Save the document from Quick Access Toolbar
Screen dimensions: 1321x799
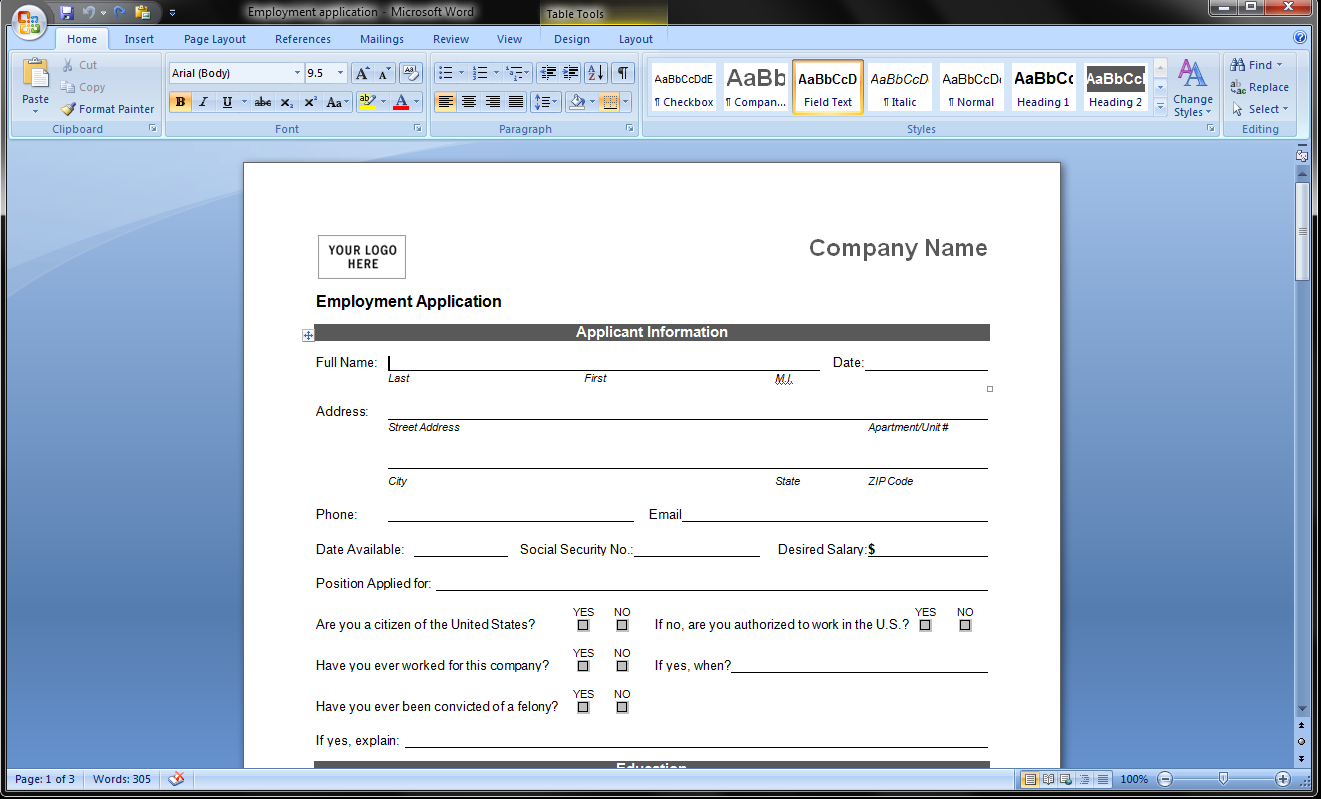coord(66,12)
